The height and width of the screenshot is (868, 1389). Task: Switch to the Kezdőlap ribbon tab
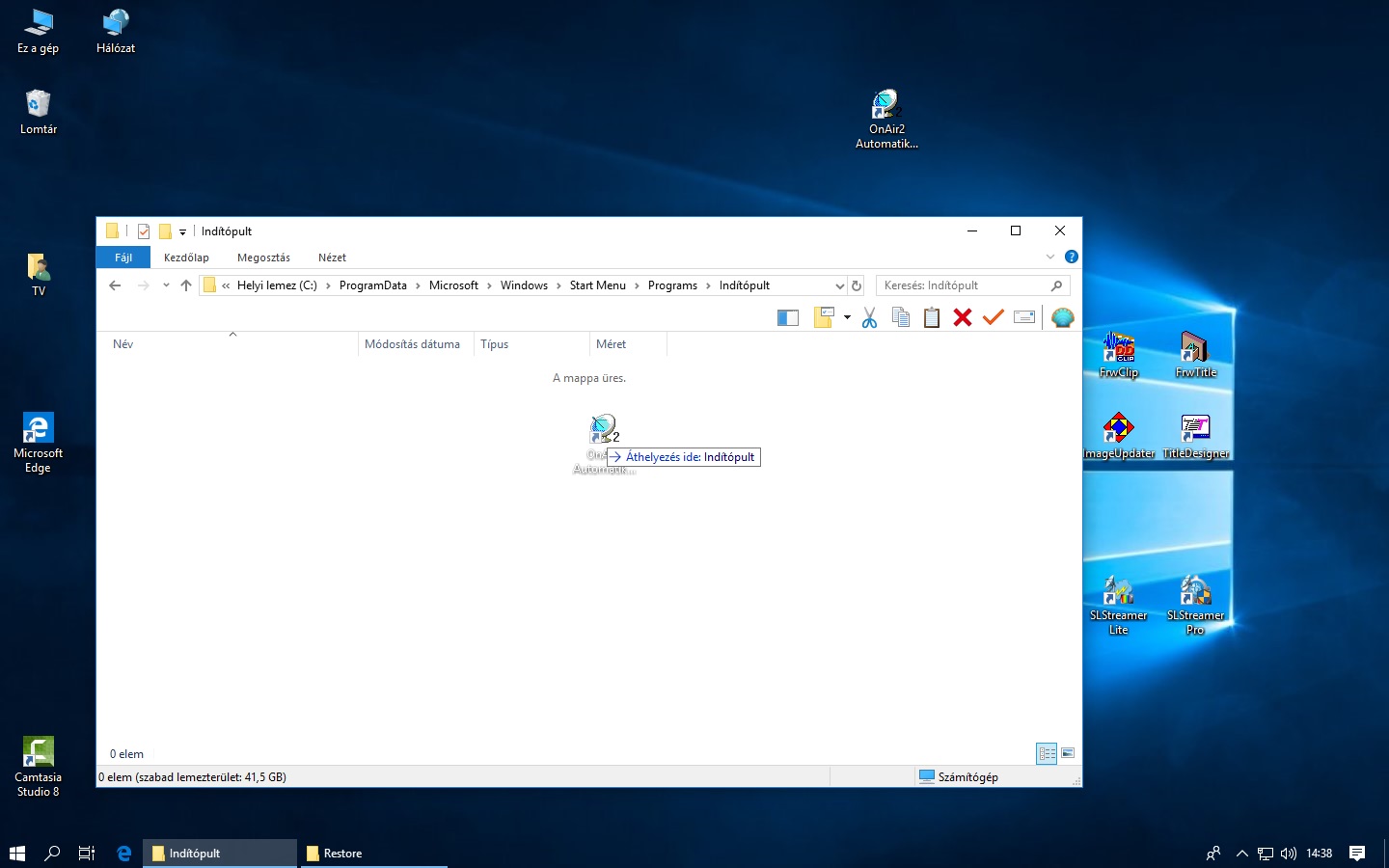point(186,258)
